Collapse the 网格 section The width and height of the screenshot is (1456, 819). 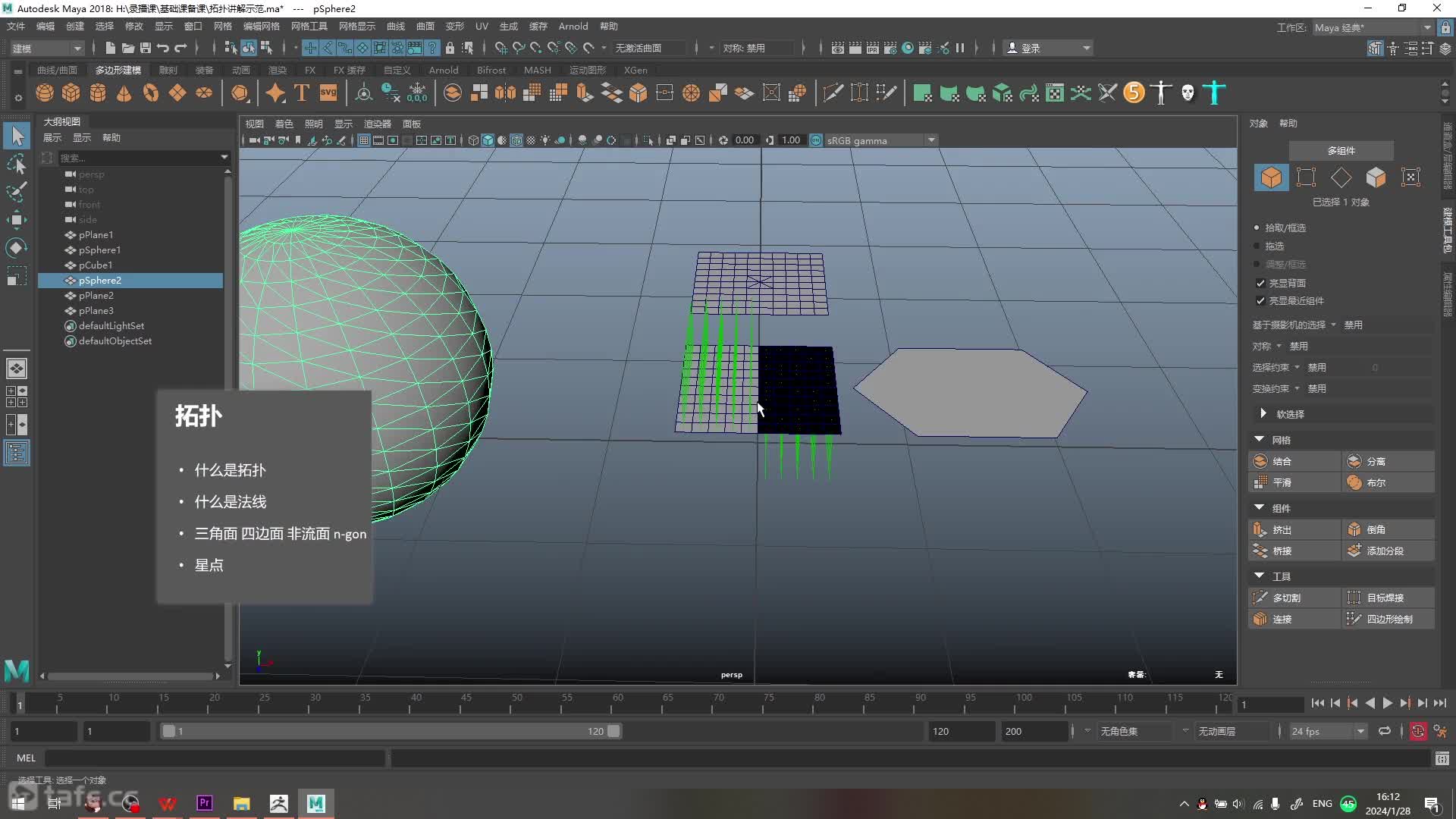pos(1260,439)
